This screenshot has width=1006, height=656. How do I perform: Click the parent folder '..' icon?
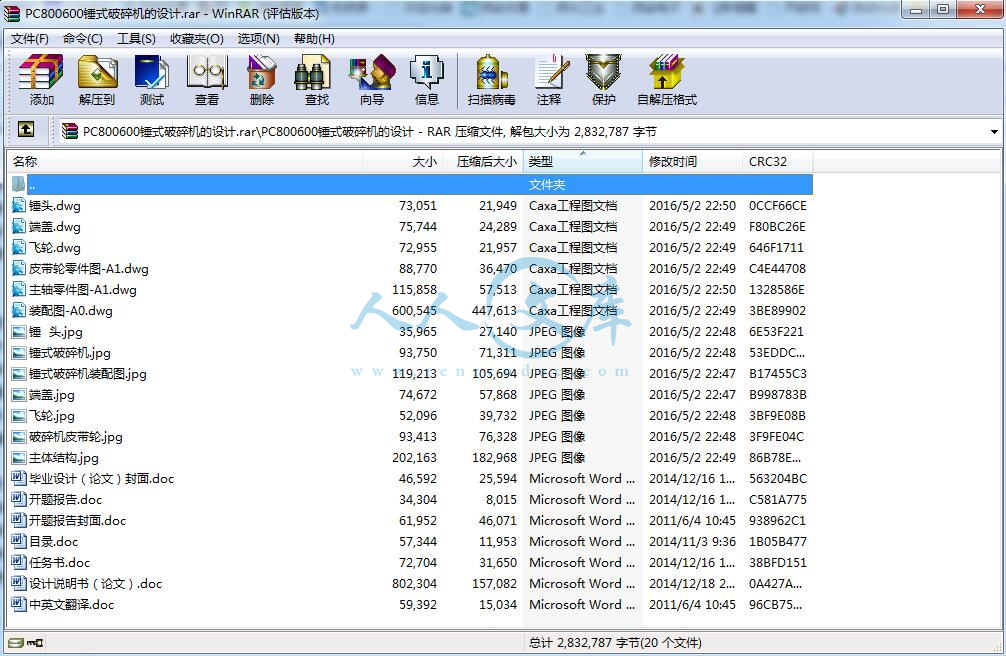coord(19,184)
